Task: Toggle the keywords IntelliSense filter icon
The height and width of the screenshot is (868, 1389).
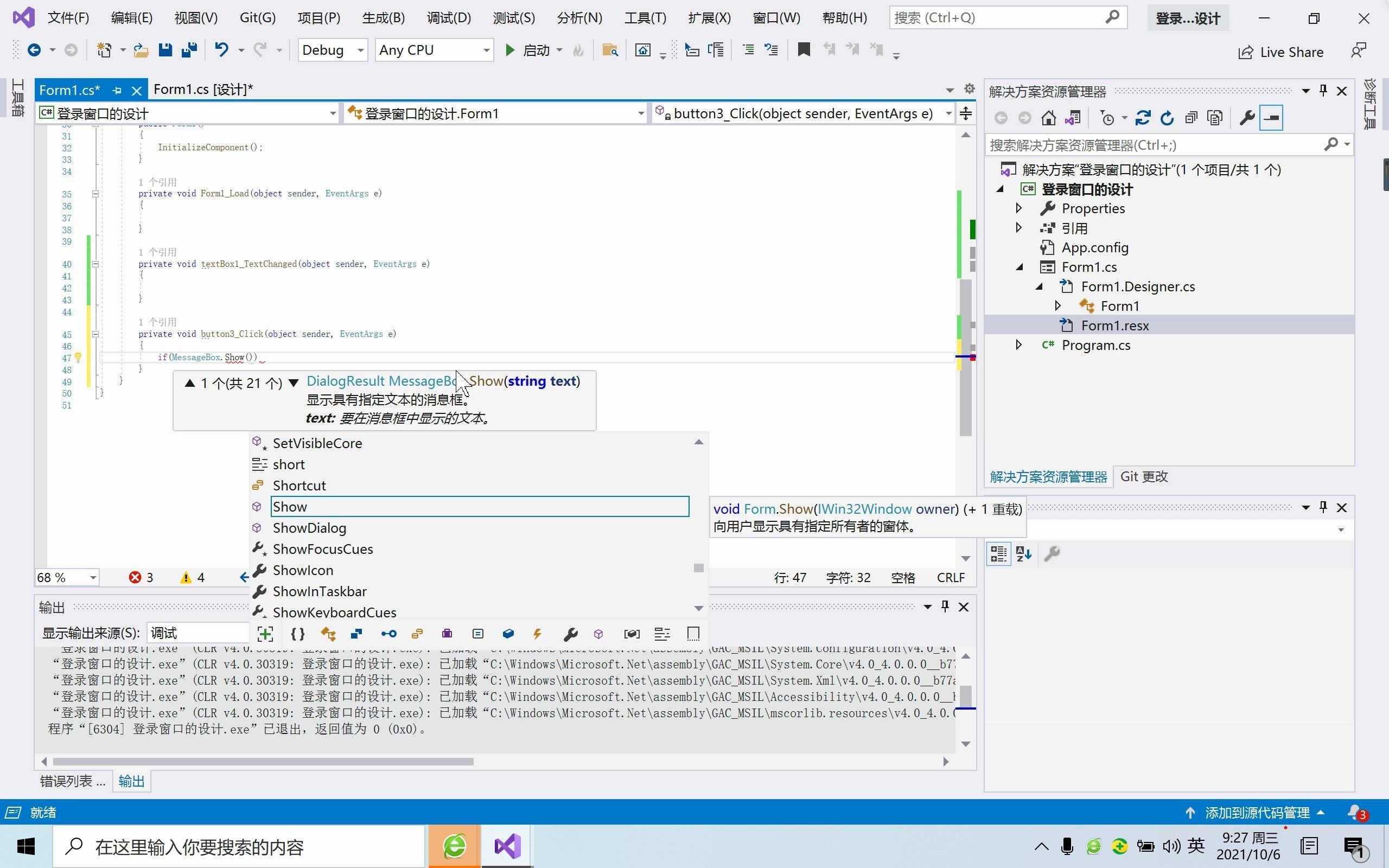Action: (662, 634)
